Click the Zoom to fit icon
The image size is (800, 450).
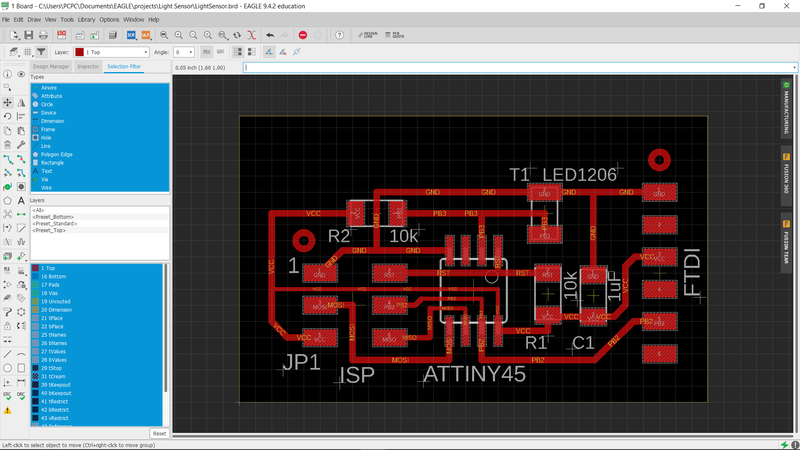point(164,35)
